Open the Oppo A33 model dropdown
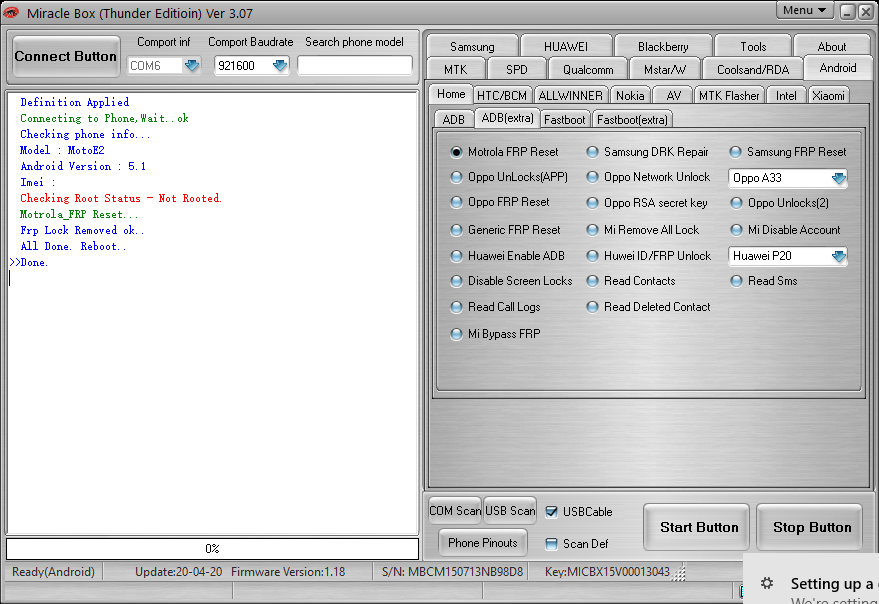Image resolution: width=879 pixels, height=604 pixels. click(x=838, y=178)
